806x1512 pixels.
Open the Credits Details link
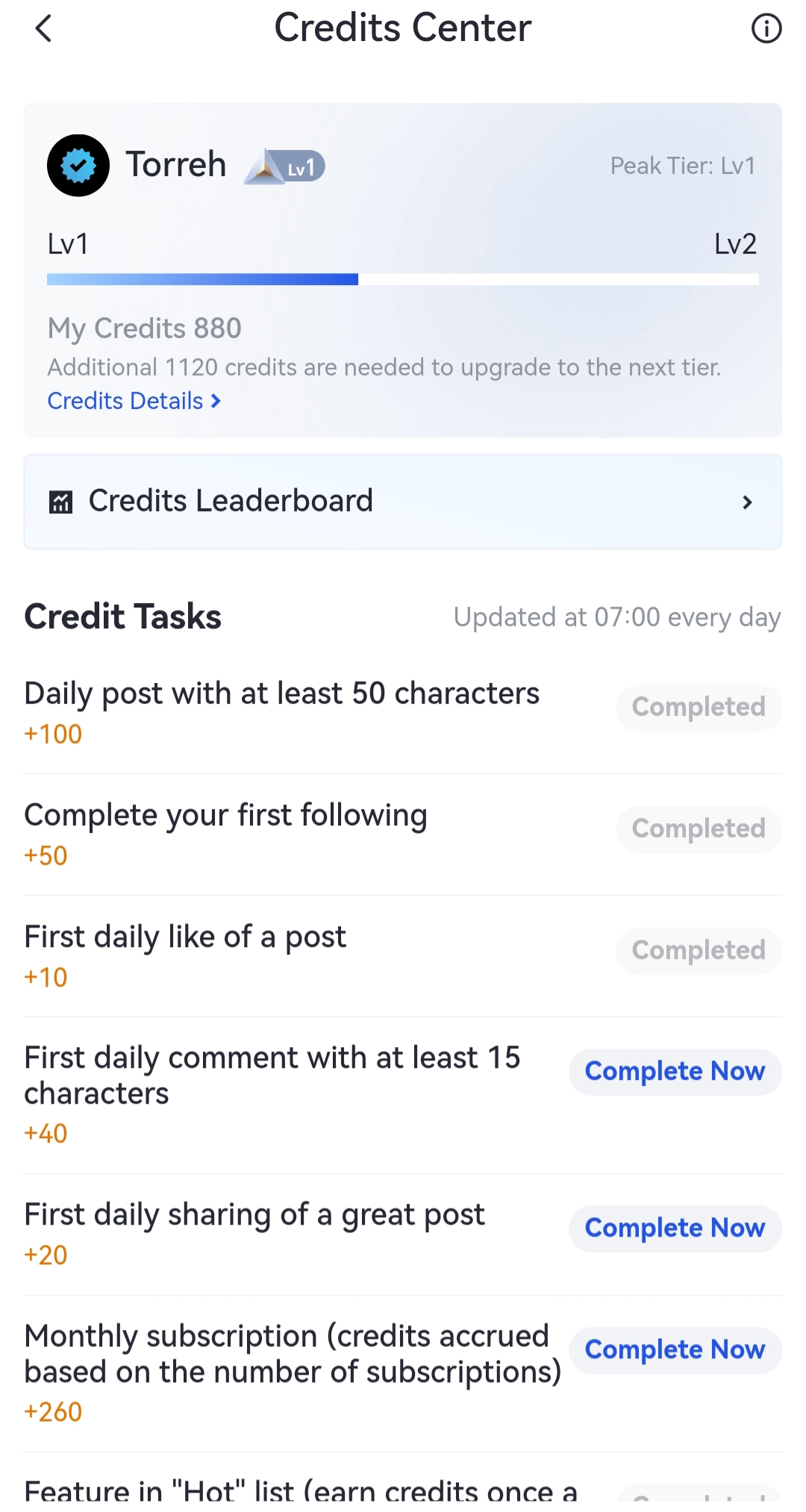point(134,401)
